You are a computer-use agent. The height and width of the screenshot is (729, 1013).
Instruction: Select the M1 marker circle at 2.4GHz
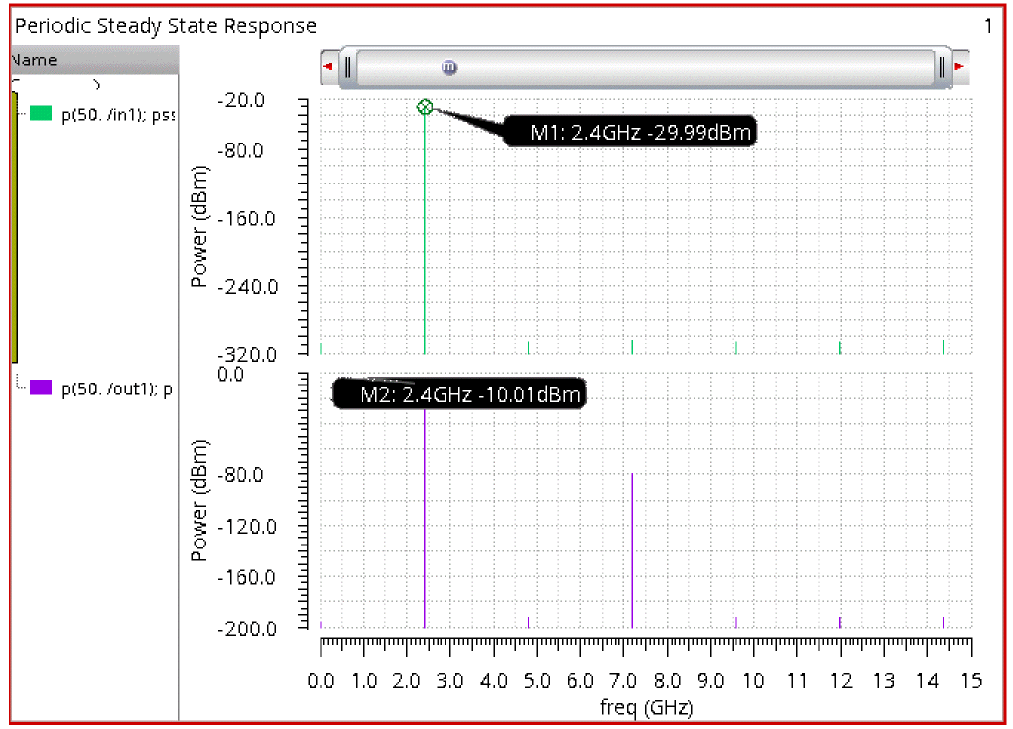(424, 107)
